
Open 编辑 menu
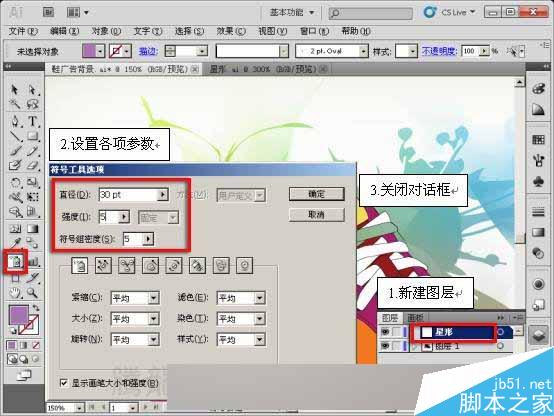click(x=64, y=31)
